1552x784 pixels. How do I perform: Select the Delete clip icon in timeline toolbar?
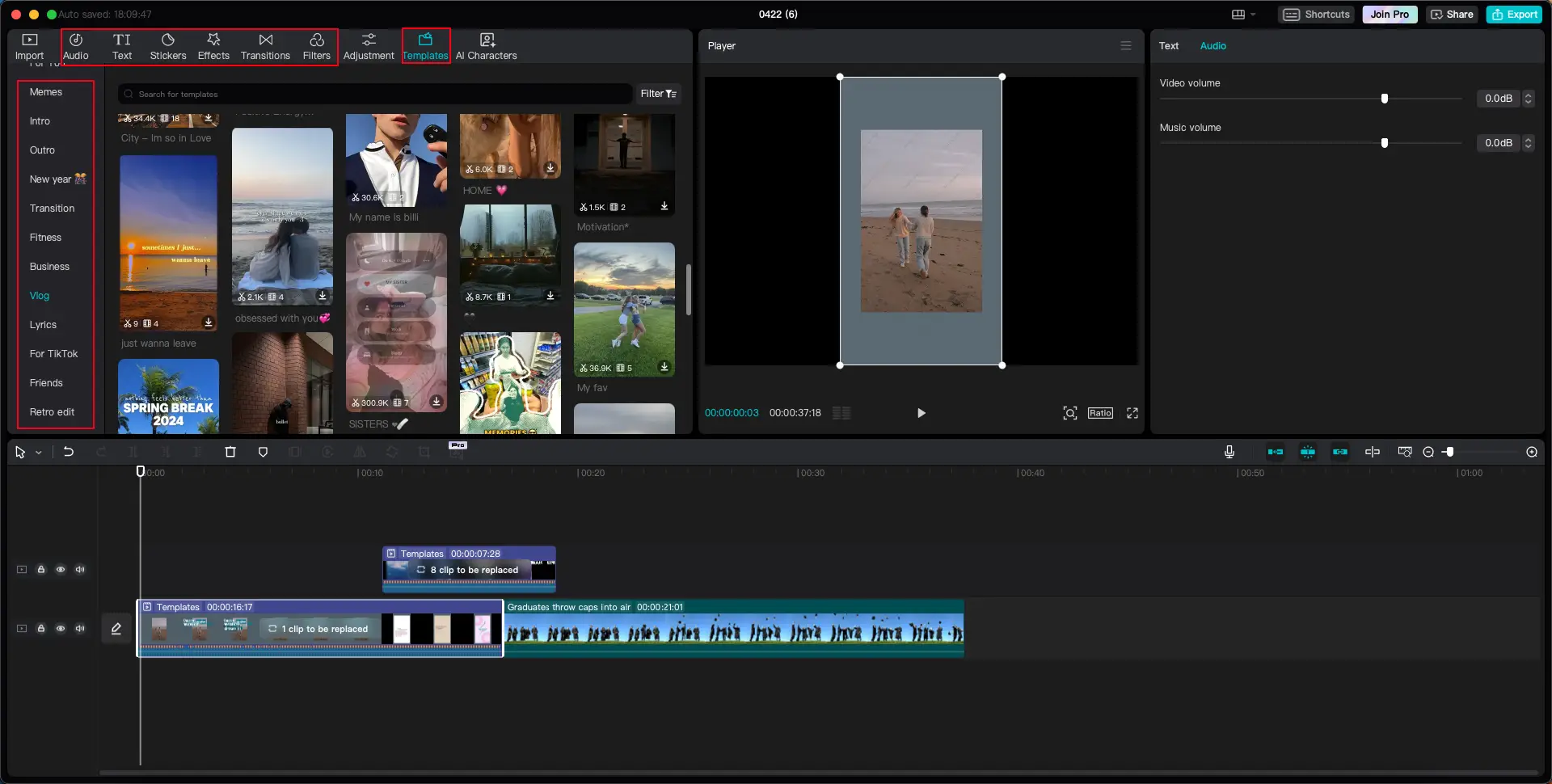230,452
